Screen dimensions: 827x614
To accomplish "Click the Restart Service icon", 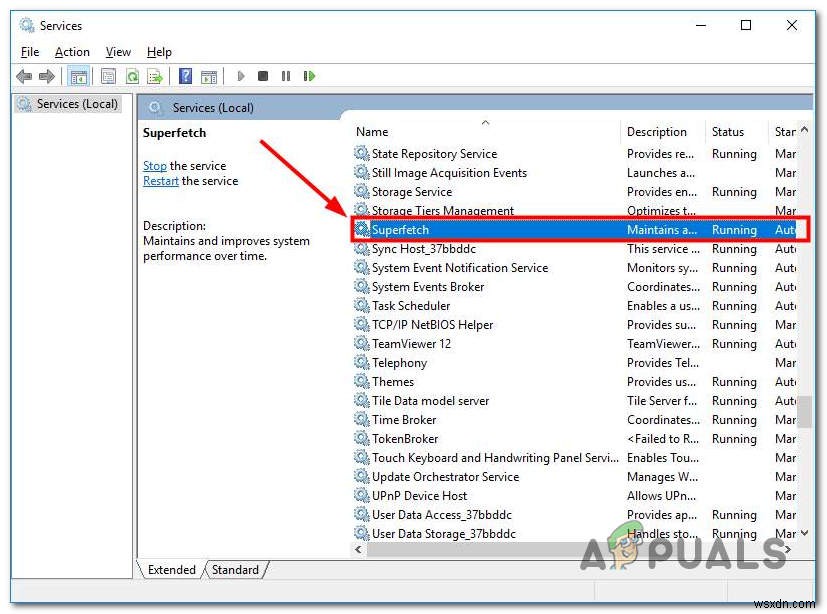I will tap(309, 76).
